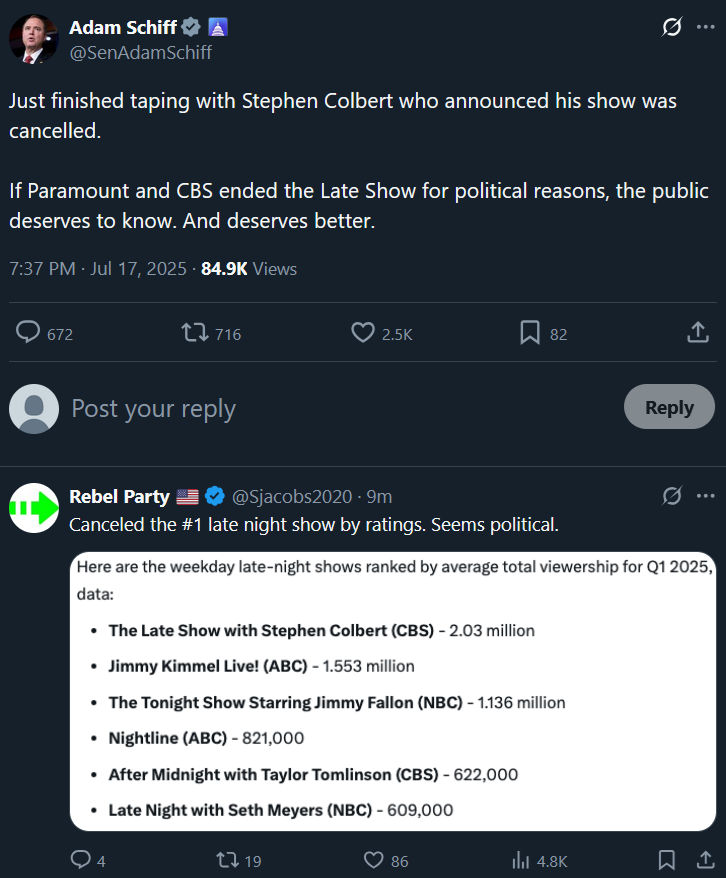
Task: Open Rebel Party's green arrow avatar
Action: (34, 508)
